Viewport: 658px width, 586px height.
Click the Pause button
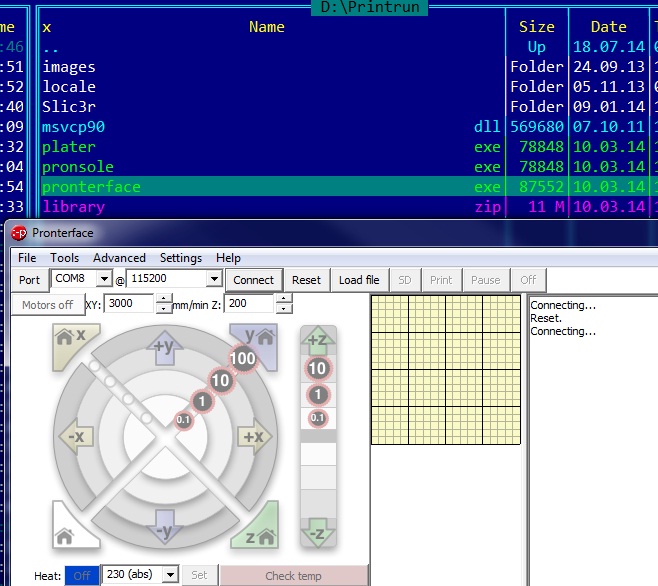click(x=486, y=280)
